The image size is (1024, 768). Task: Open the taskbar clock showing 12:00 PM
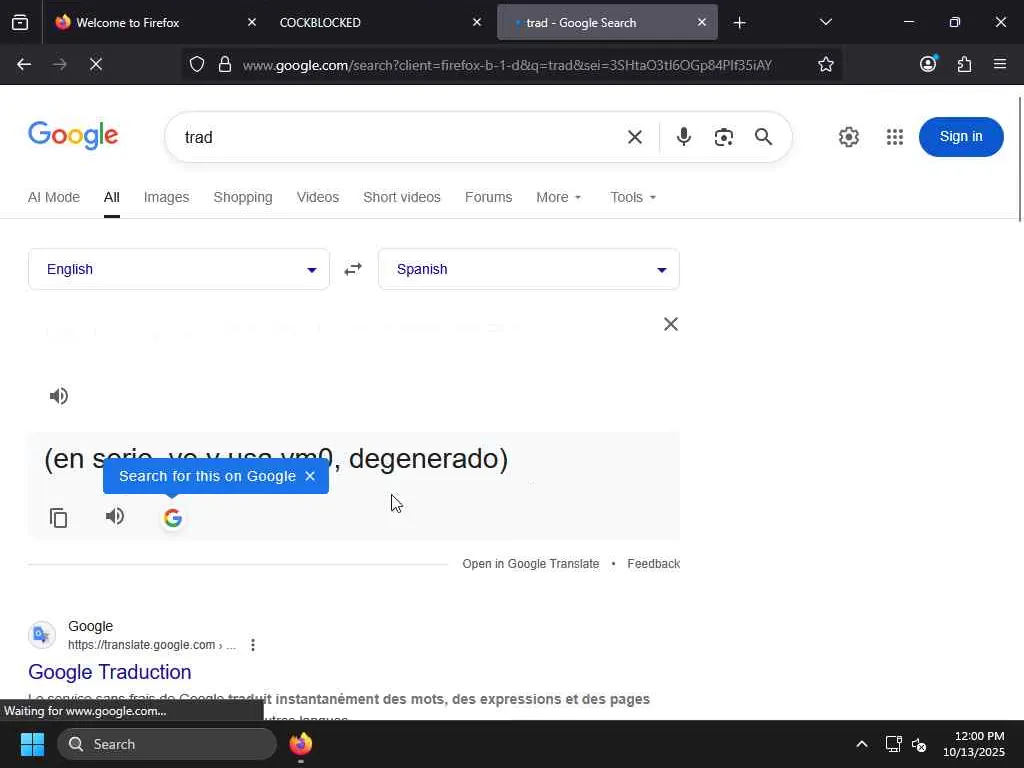pyautogui.click(x=974, y=744)
